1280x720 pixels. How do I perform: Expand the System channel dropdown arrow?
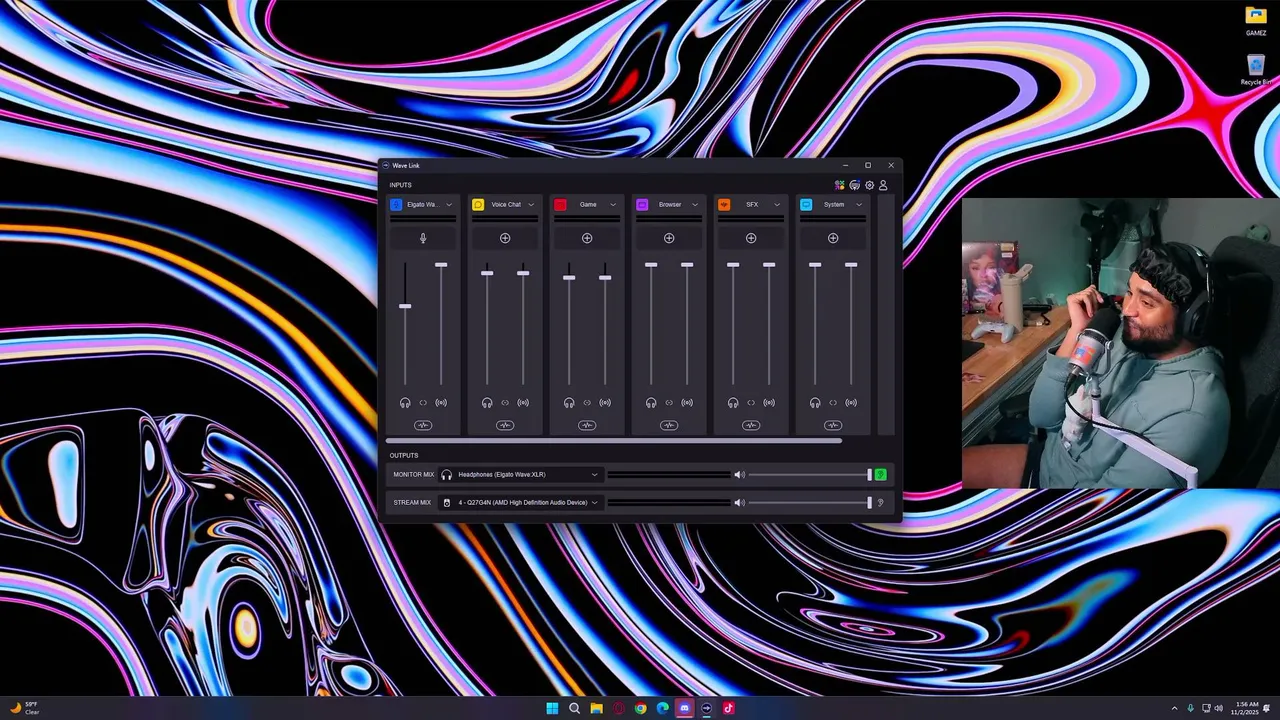coord(859,204)
